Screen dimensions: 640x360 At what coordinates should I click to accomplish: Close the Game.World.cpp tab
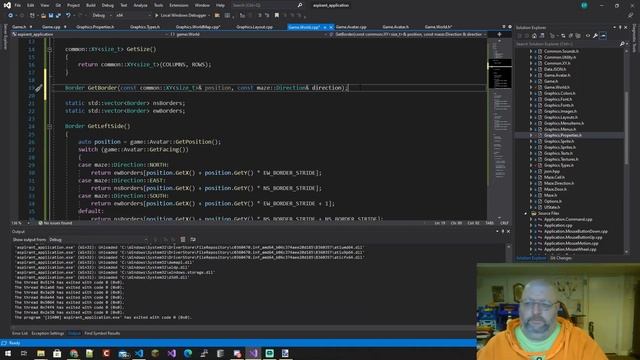331,27
